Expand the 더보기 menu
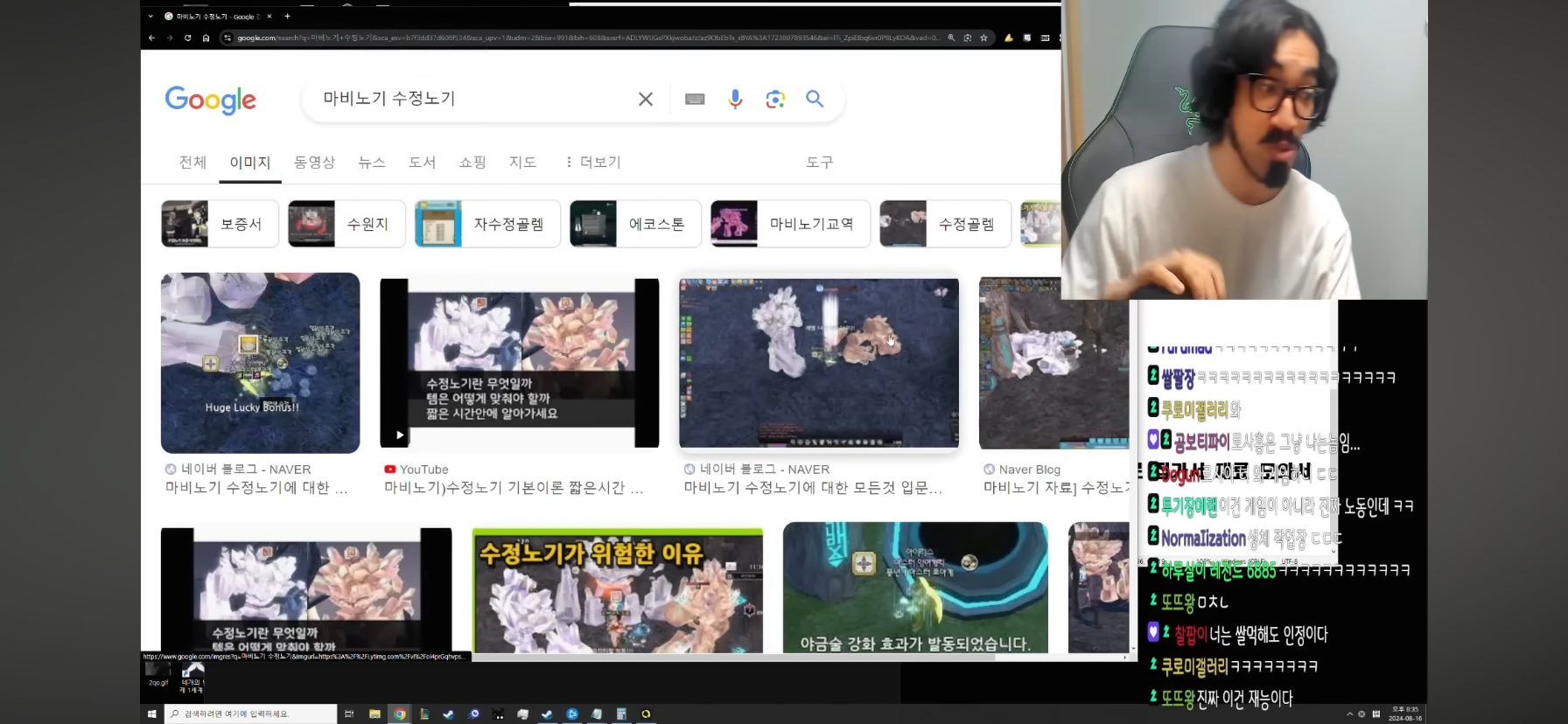1568x724 pixels. pyautogui.click(x=593, y=162)
